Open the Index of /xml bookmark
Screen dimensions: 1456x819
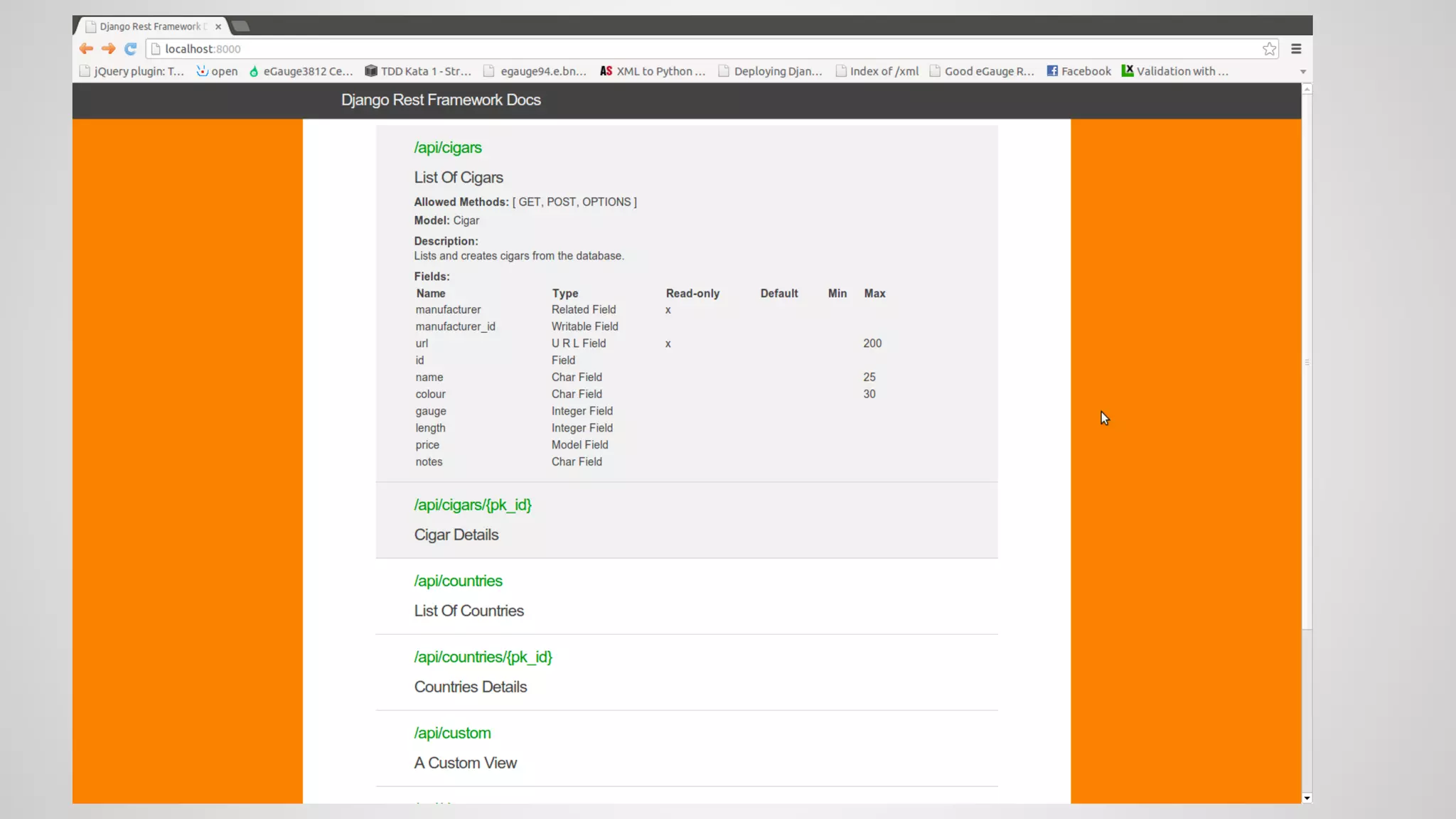click(877, 71)
